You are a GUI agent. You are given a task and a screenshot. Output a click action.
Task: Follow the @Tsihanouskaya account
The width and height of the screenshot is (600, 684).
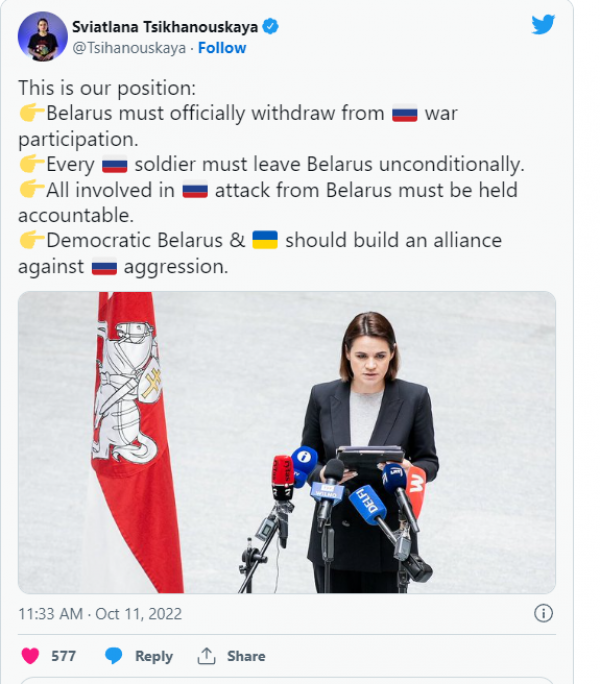pos(222,48)
